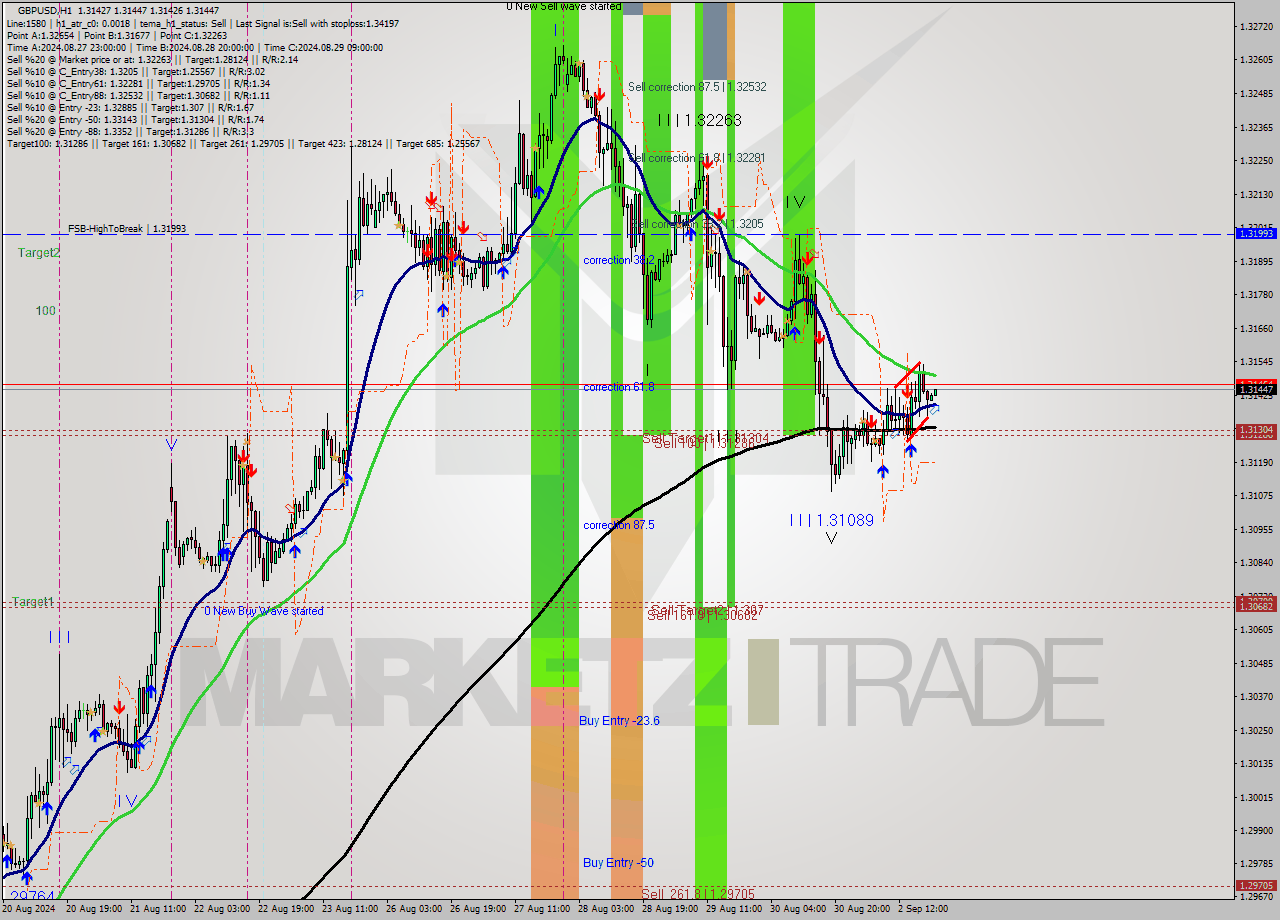This screenshot has height=920, width=1280.
Task: Click 1.32720 on the price axis
Action: tap(1256, 26)
